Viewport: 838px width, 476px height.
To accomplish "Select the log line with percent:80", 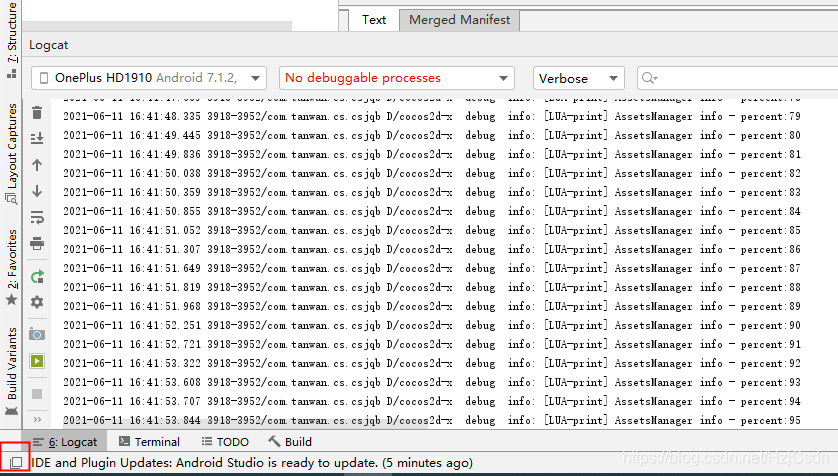I will point(432,135).
